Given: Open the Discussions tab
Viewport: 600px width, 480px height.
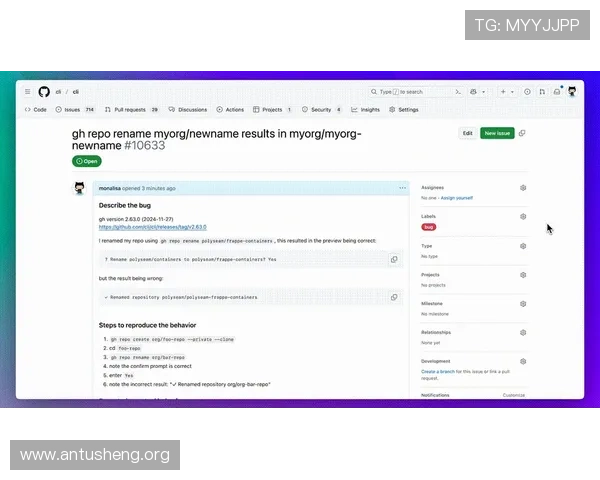Looking at the screenshot, I should 188,110.
